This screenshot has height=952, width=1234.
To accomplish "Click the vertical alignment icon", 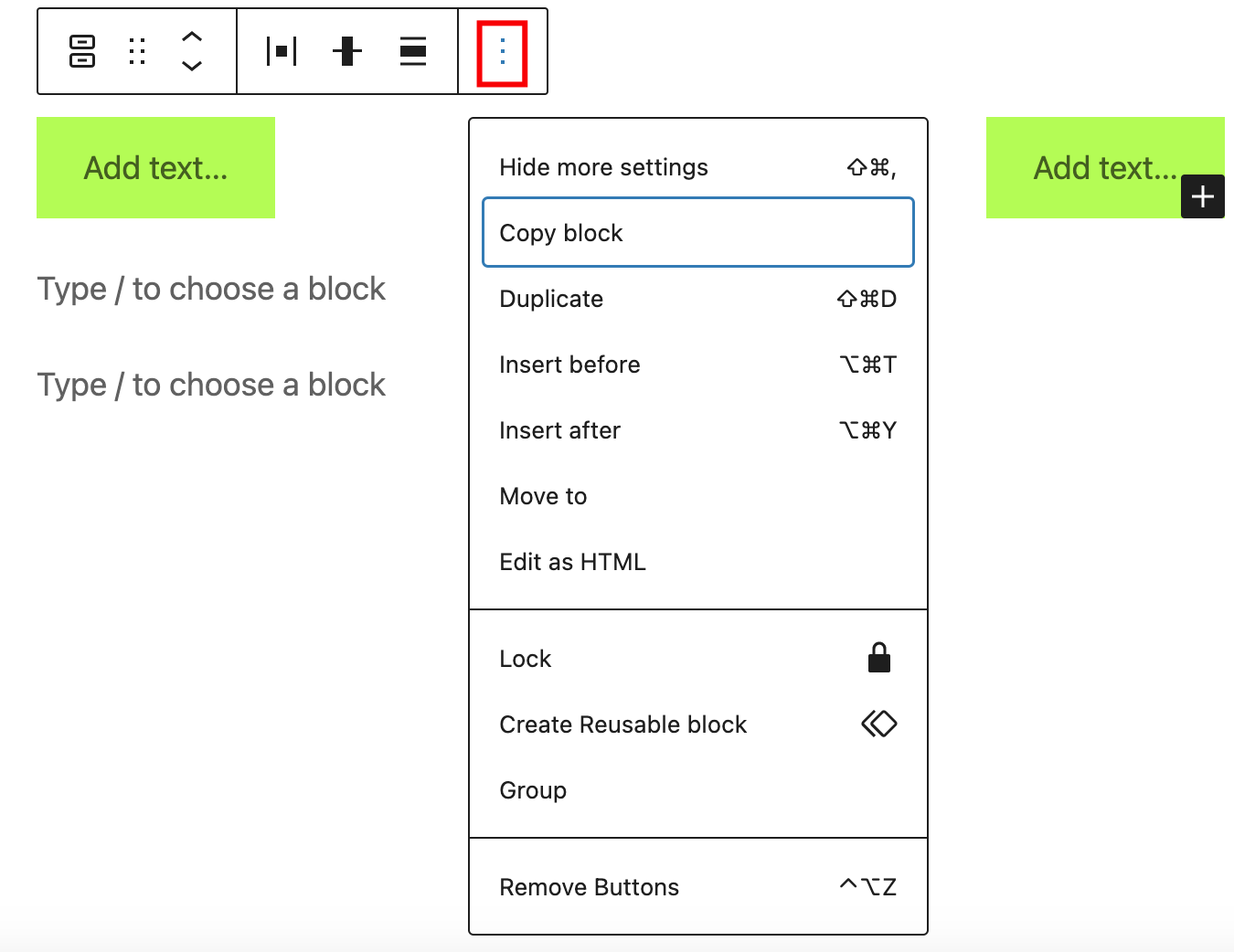I will (x=346, y=51).
